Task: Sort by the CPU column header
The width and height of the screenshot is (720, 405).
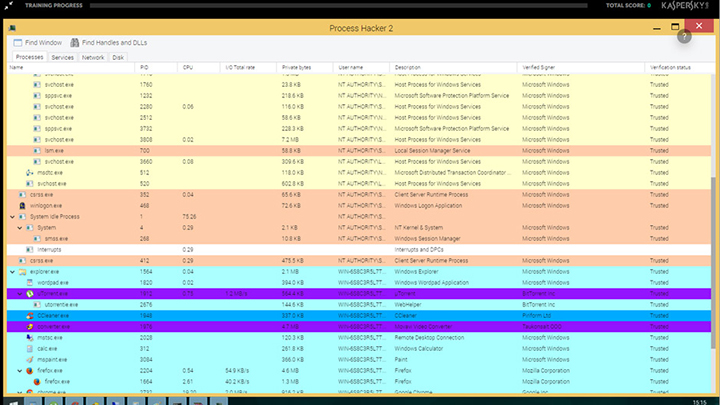Action: (199, 68)
